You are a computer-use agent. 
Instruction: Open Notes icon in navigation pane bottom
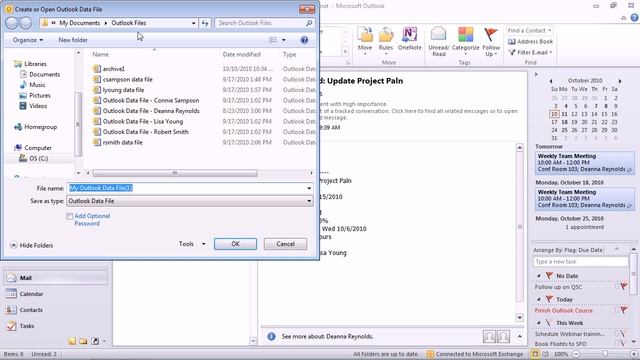72,341
